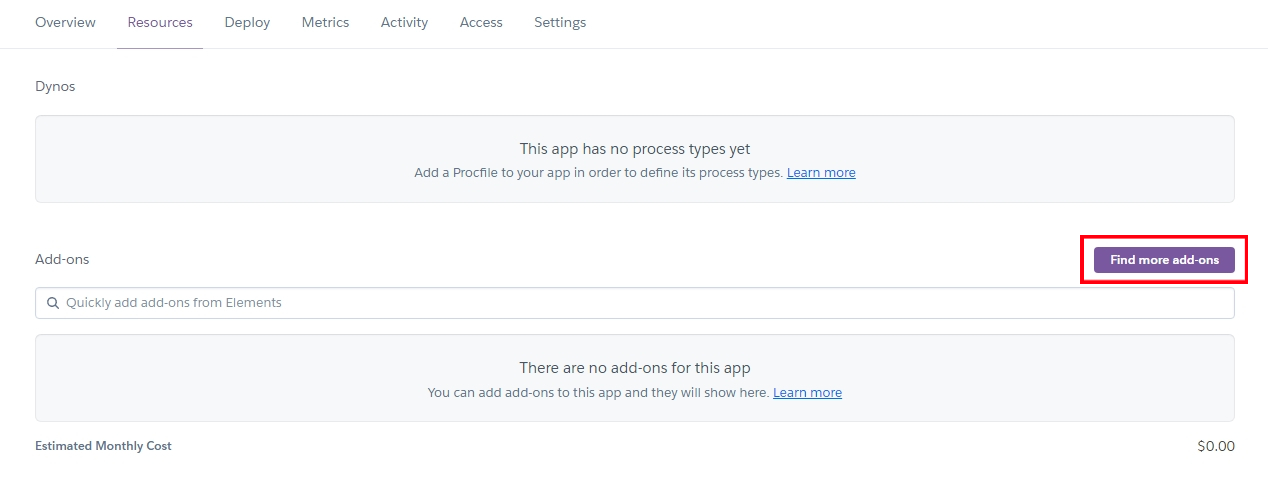Click the Find more add-ons button
This screenshot has height=481, width=1268.
click(1164, 260)
